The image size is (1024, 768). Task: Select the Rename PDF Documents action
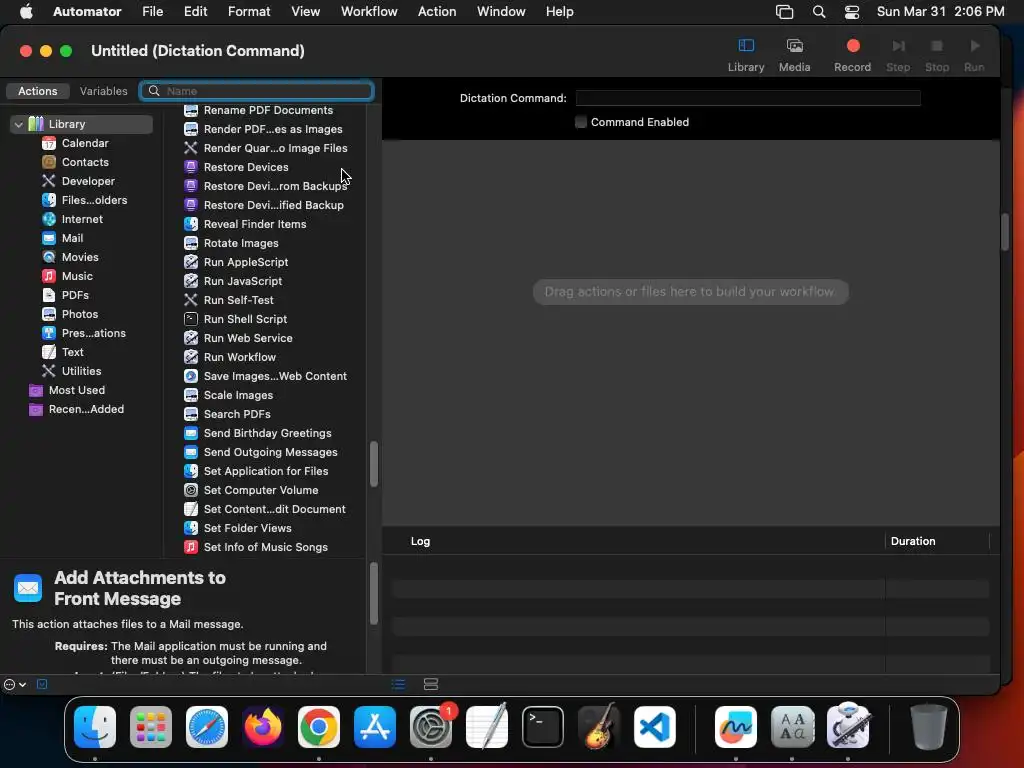(268, 110)
